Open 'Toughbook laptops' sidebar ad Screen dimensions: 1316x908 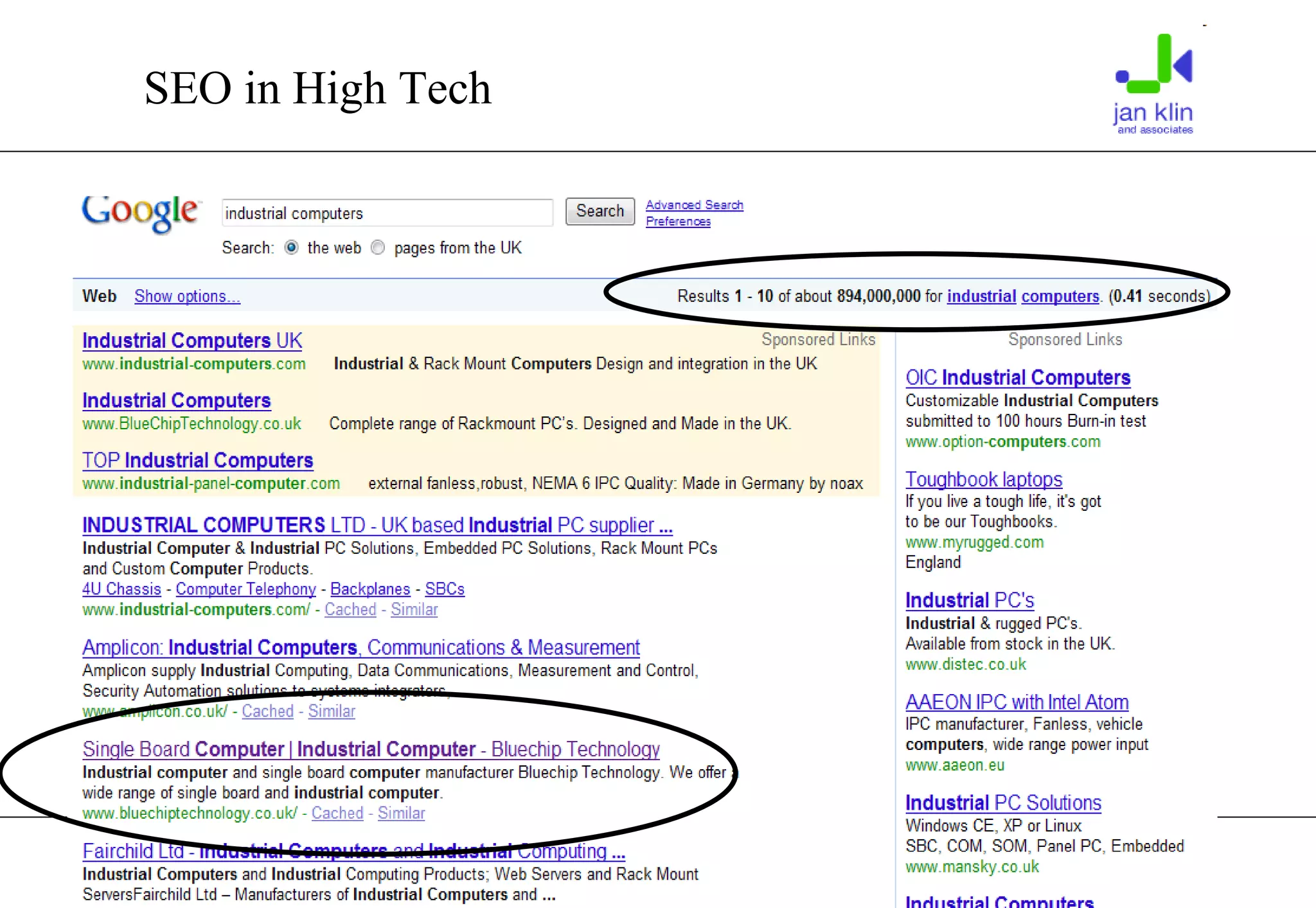pyautogui.click(x=984, y=479)
